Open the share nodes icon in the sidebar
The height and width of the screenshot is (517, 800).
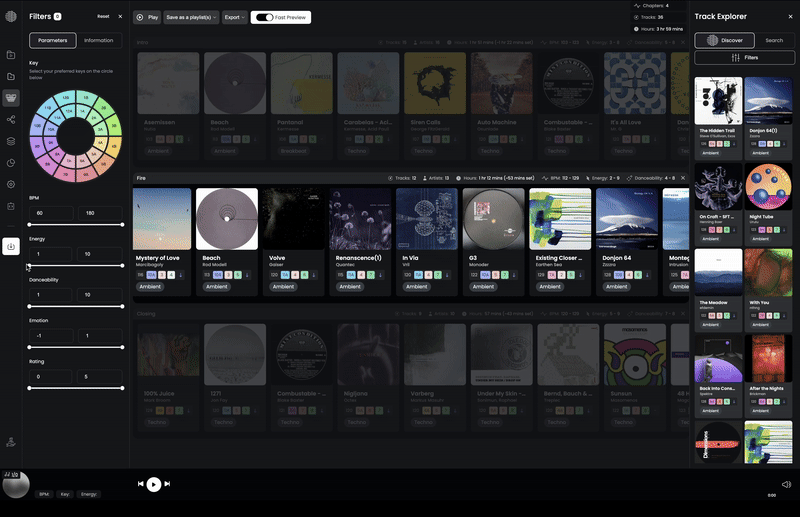pos(11,119)
